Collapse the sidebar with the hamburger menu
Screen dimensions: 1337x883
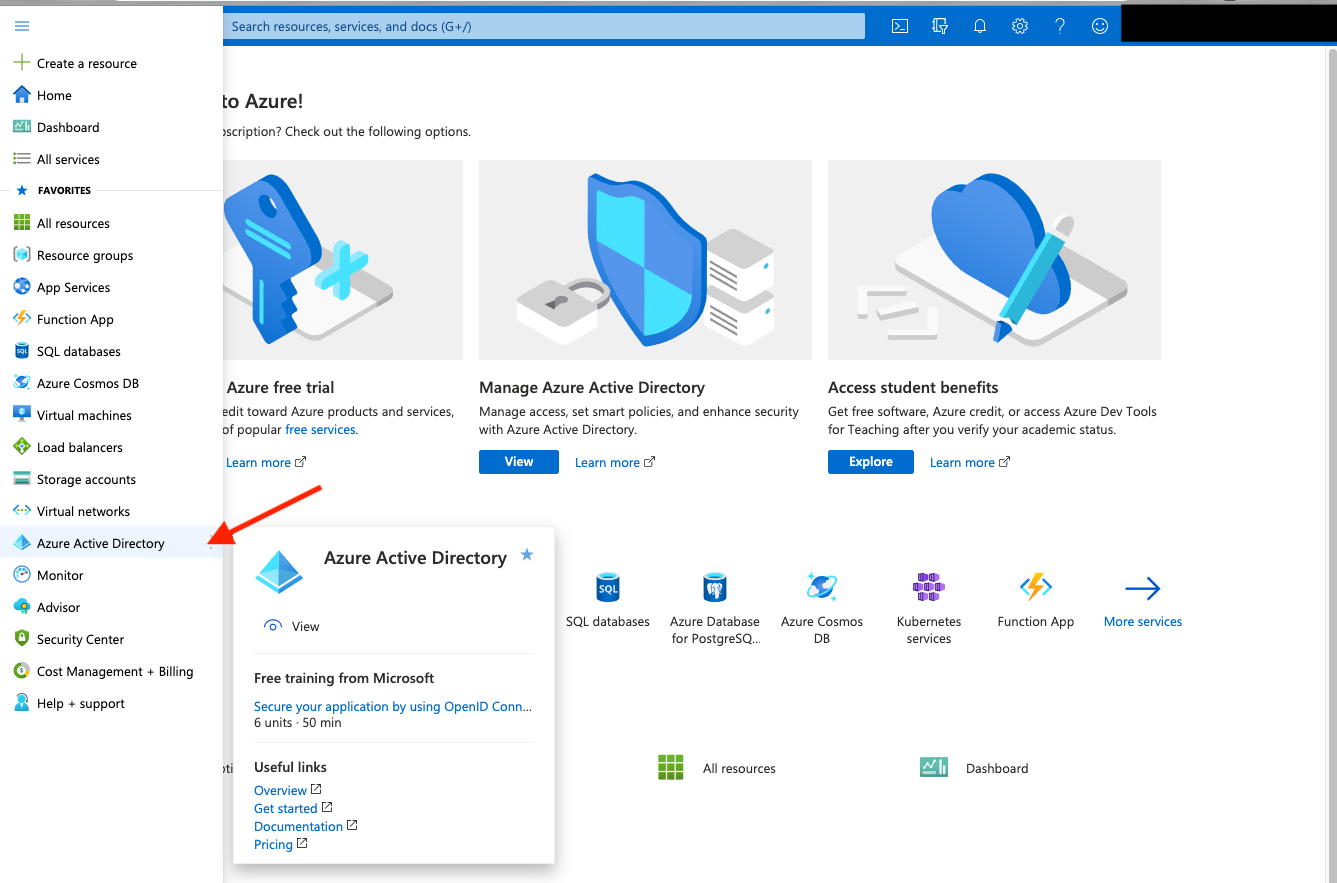[x=21, y=26]
